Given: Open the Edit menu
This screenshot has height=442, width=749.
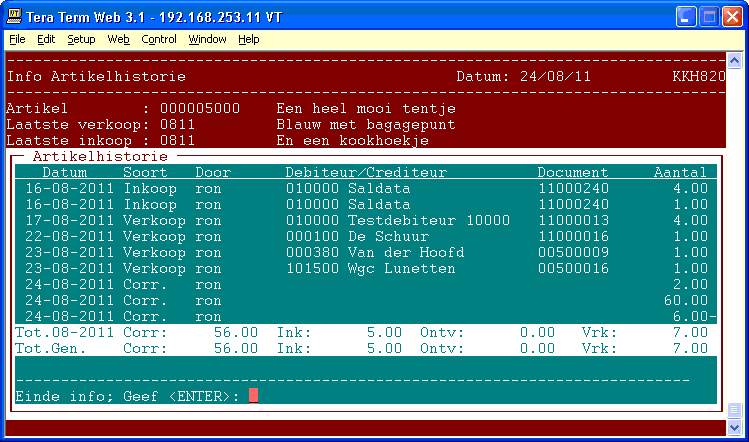Looking at the screenshot, I should [x=46, y=39].
